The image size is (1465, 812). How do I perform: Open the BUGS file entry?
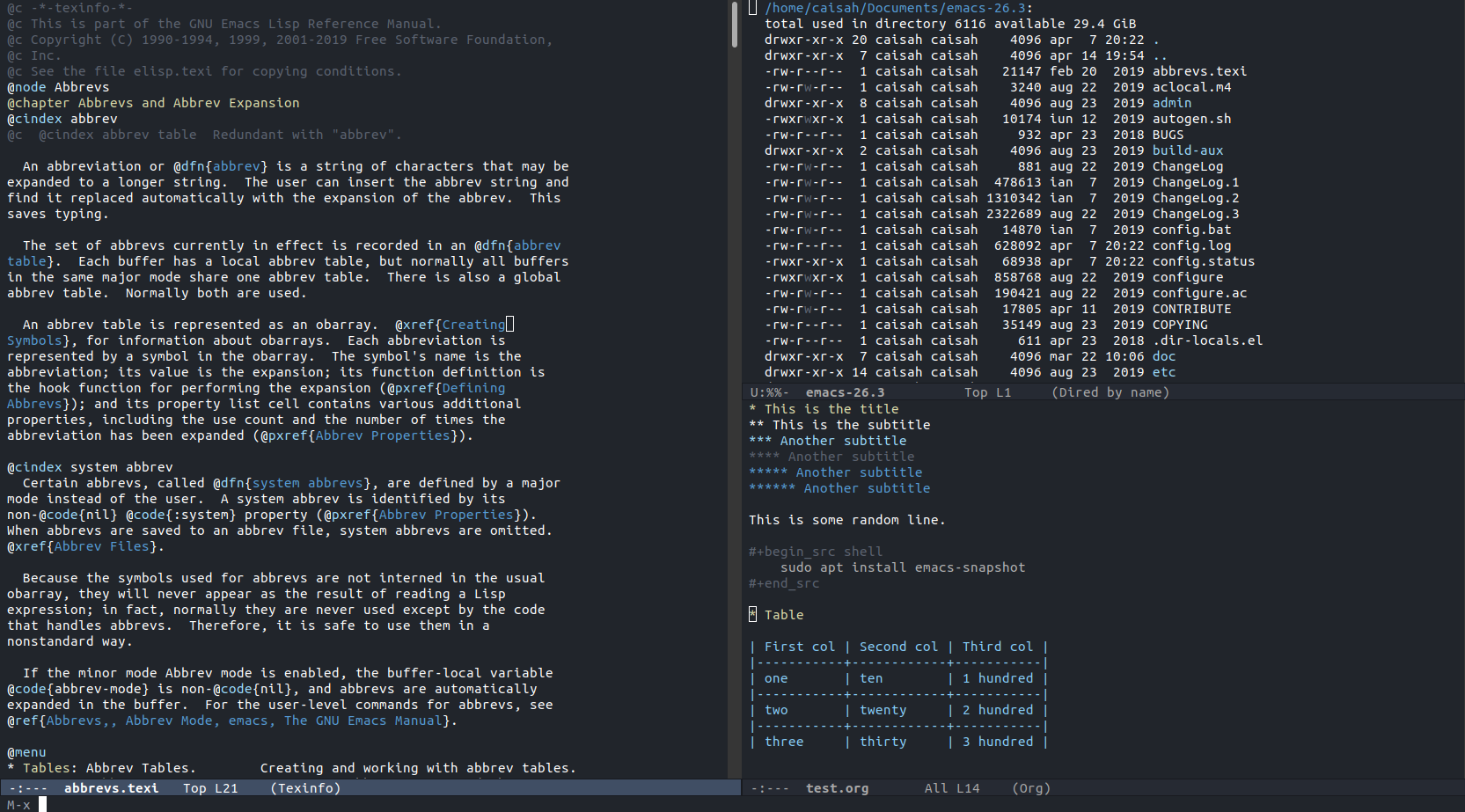(x=1168, y=135)
